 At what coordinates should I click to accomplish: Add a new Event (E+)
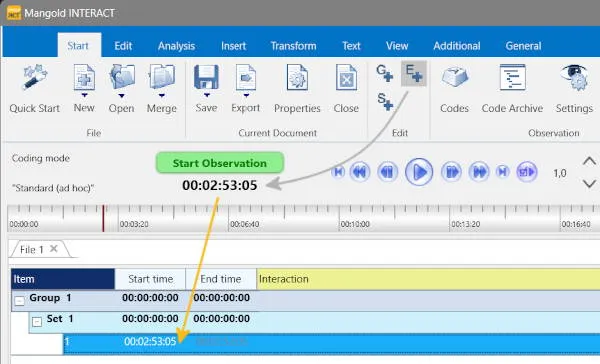tap(414, 73)
